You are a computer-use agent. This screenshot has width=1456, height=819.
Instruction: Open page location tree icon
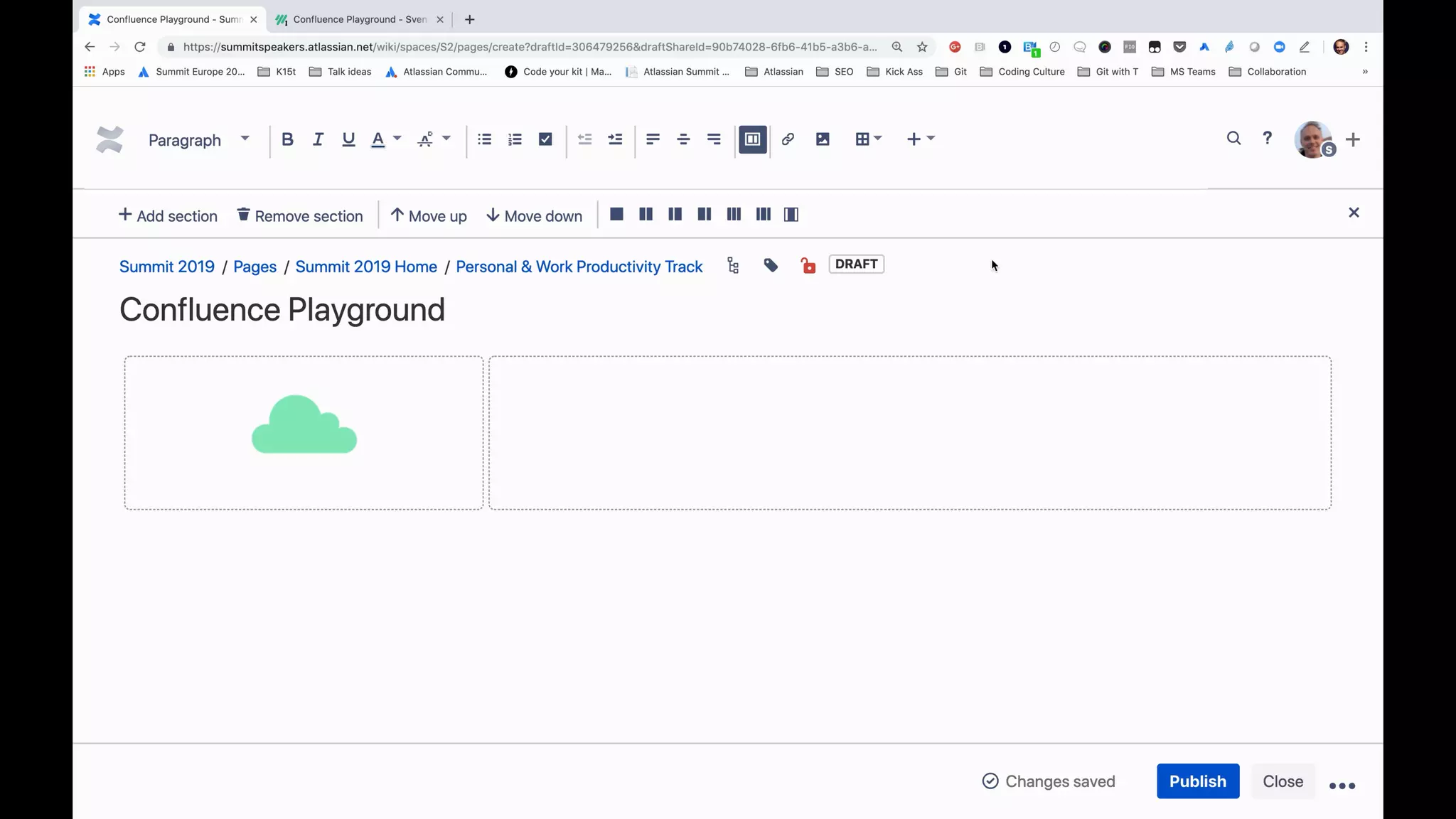[x=733, y=266]
